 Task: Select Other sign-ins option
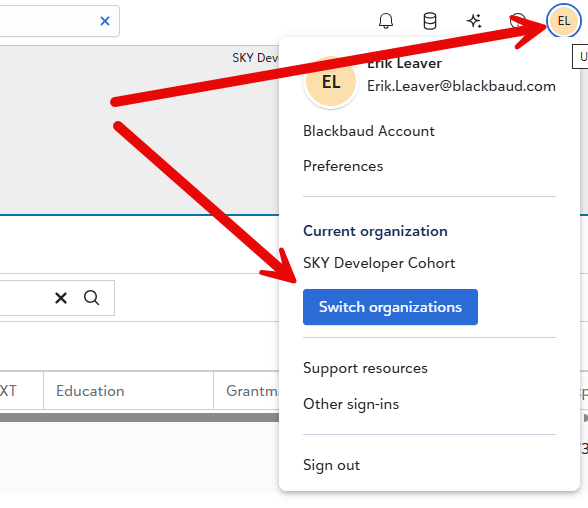[x=351, y=404]
